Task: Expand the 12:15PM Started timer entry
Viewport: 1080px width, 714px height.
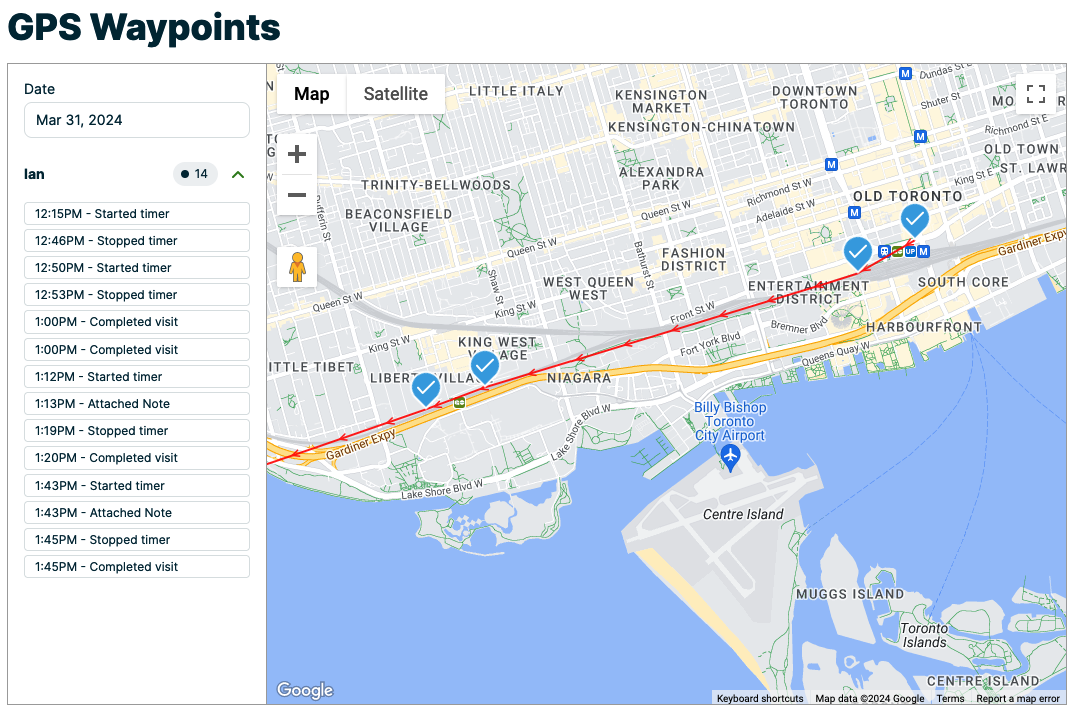Action: (x=136, y=213)
